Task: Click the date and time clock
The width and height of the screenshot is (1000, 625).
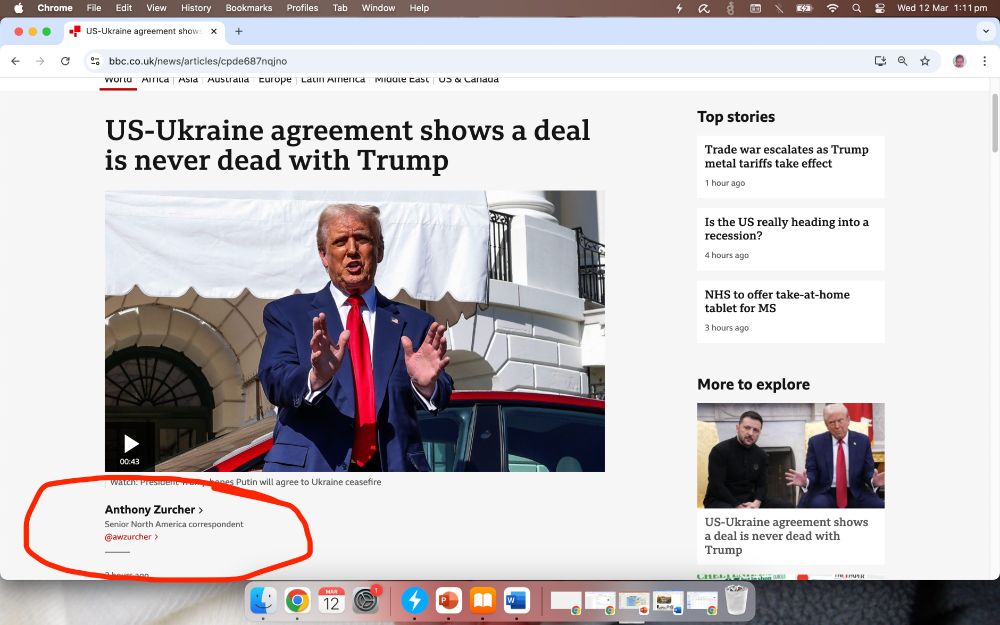Action: click(x=942, y=8)
